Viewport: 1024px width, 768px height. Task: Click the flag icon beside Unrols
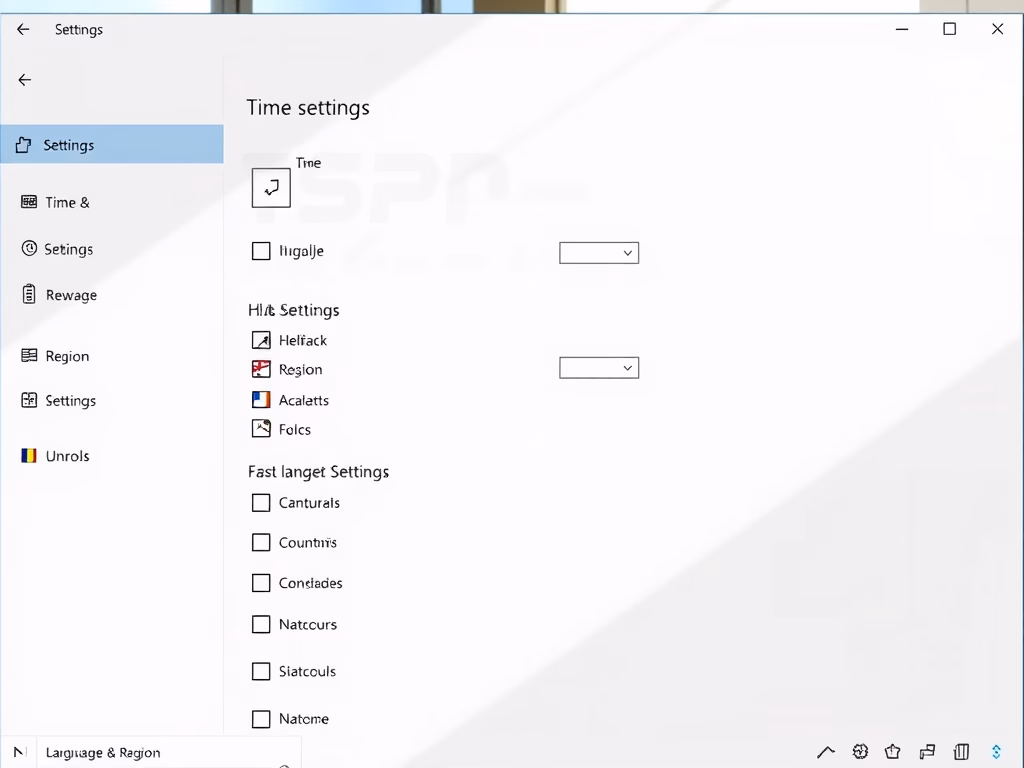(x=29, y=455)
